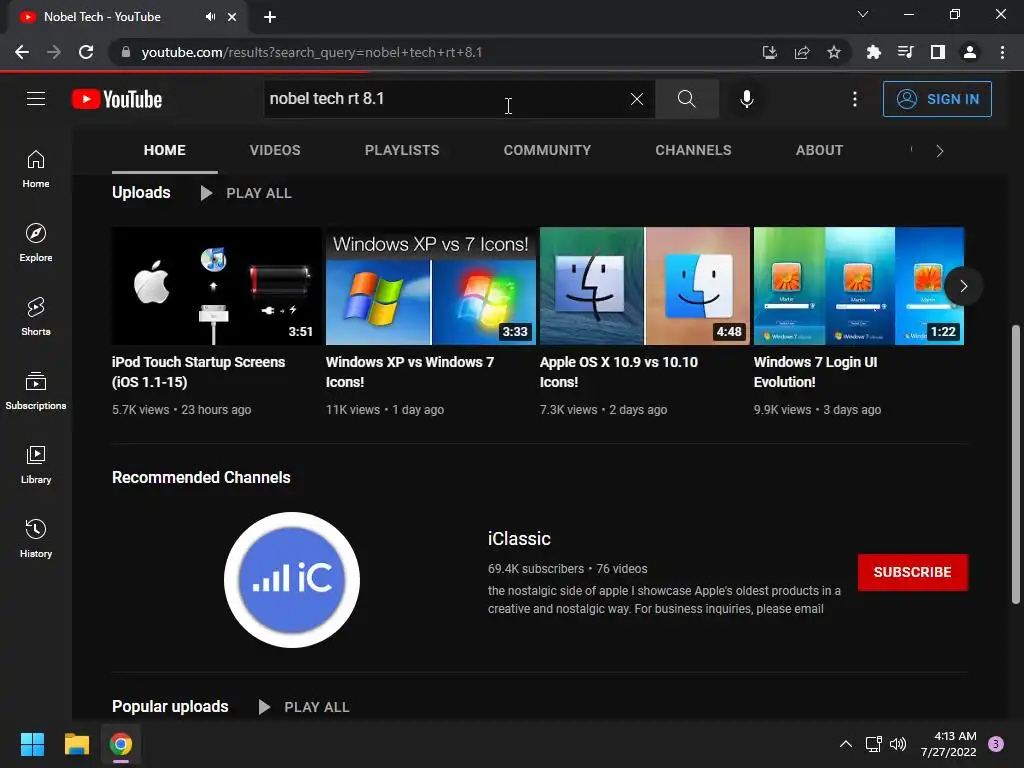Open Subscriptions in the sidebar
Screen dimensions: 1024x768
tap(36, 391)
